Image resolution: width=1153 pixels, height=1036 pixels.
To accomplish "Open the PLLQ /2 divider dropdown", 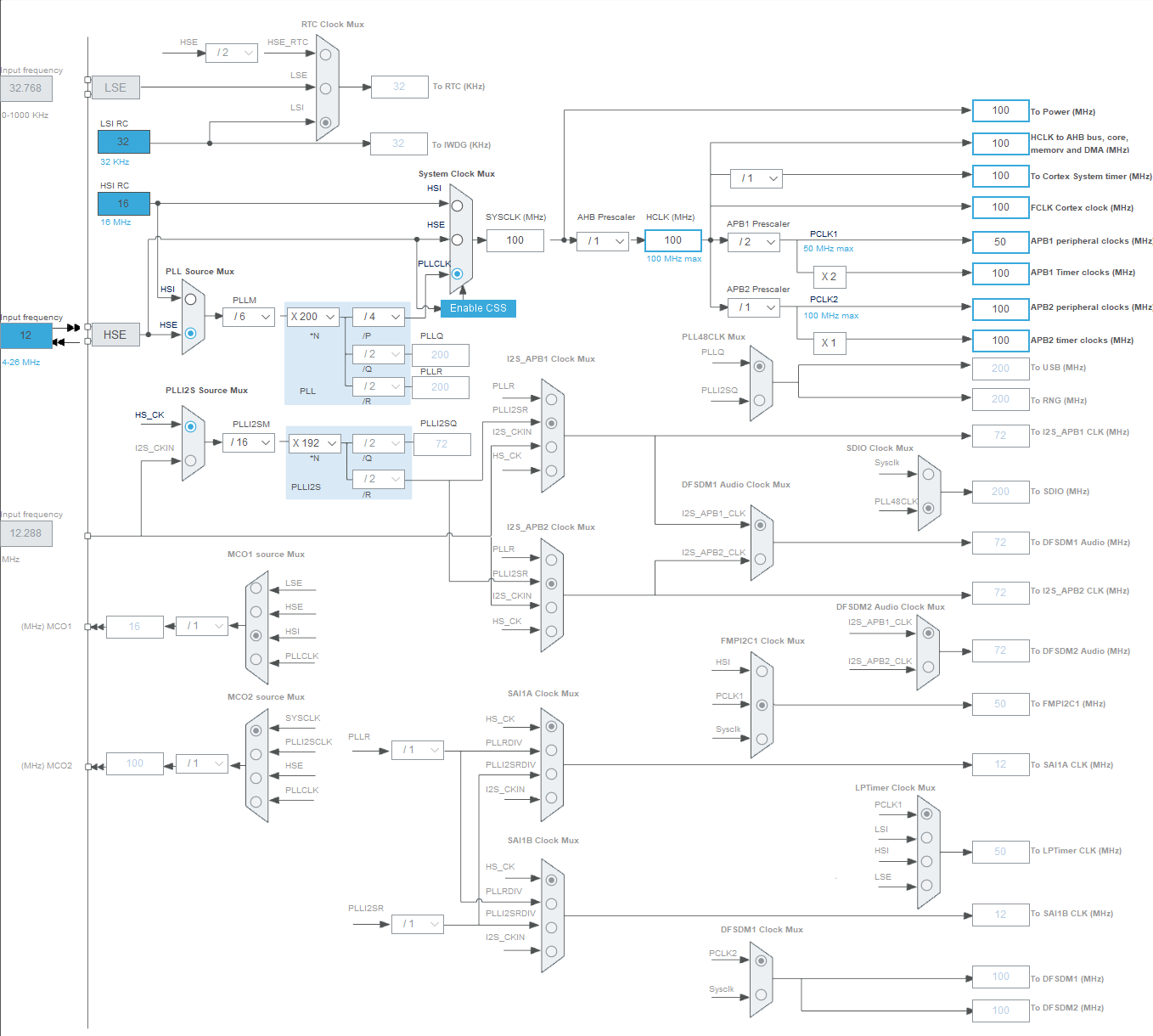I will click(379, 354).
